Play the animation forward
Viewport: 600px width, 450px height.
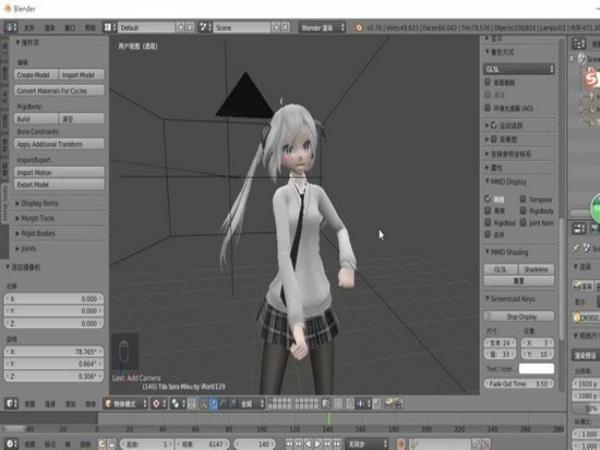317,444
